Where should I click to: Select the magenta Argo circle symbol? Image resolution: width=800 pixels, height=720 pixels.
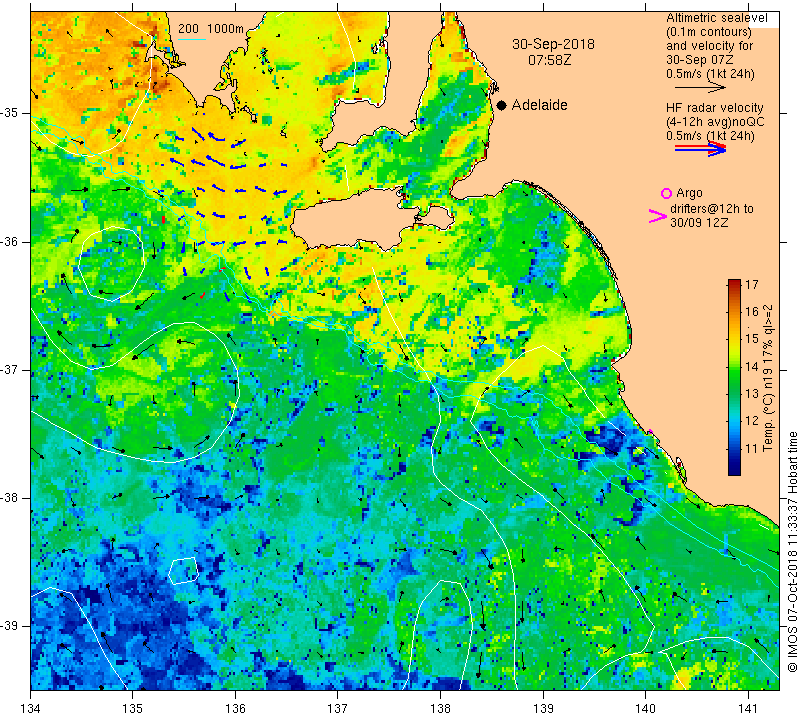tap(666, 193)
